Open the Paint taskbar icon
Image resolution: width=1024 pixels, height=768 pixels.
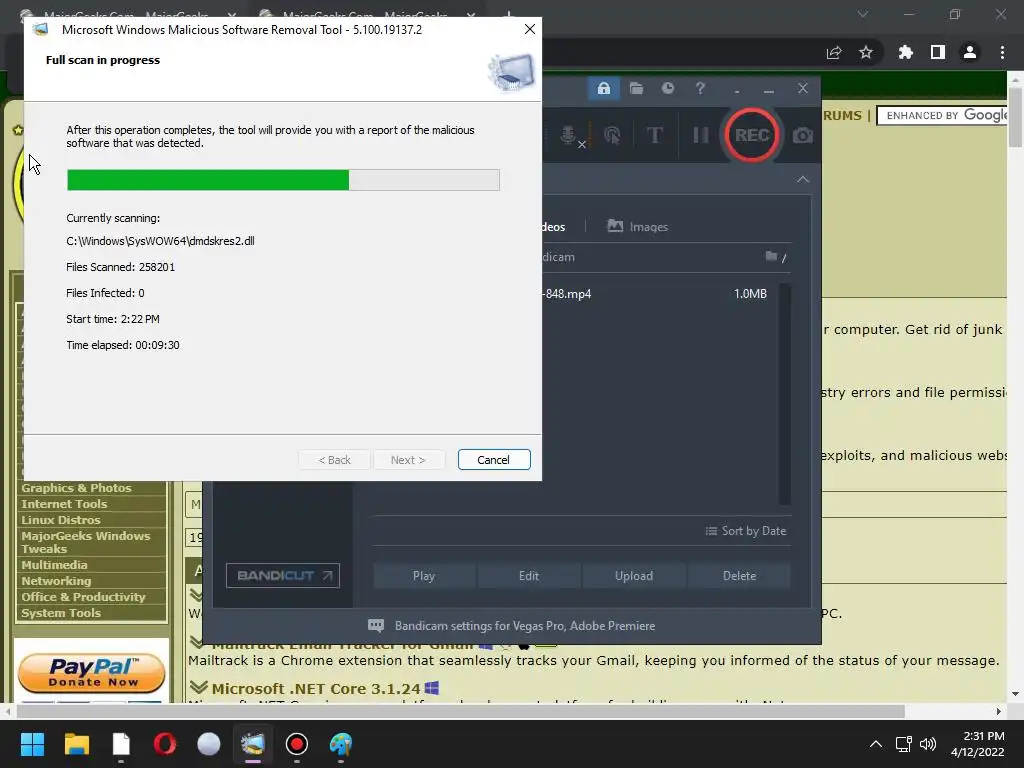tap(341, 744)
